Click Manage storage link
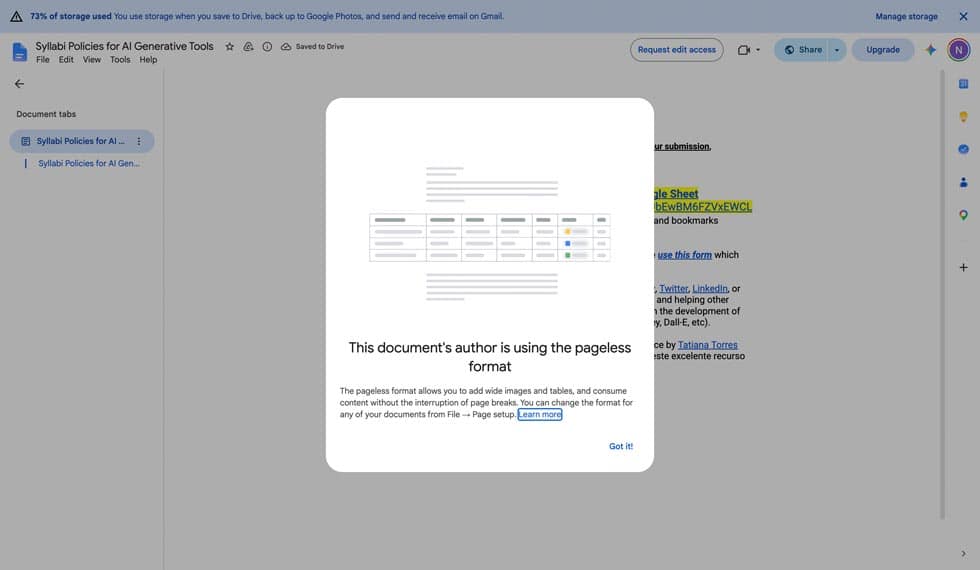Screen dimensions: 980x570 coord(906,16)
